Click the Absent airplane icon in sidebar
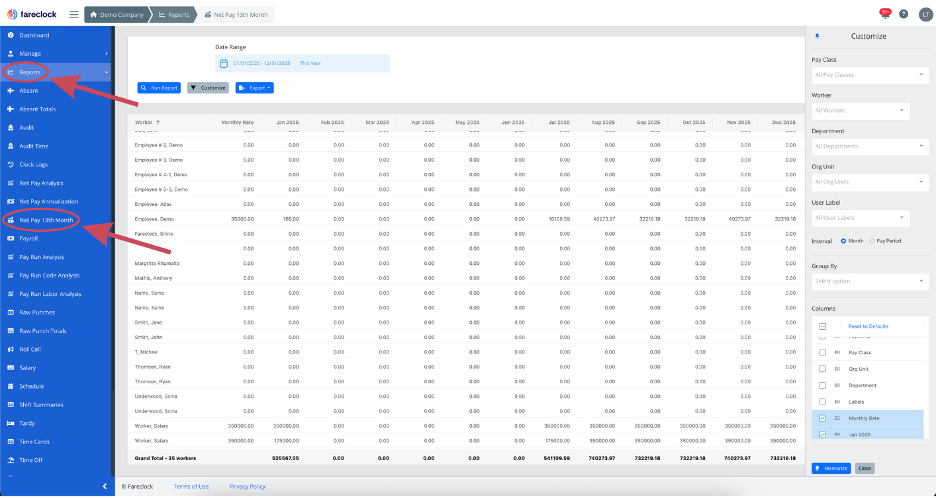Viewport: 936px width, 498px height. coord(11,91)
